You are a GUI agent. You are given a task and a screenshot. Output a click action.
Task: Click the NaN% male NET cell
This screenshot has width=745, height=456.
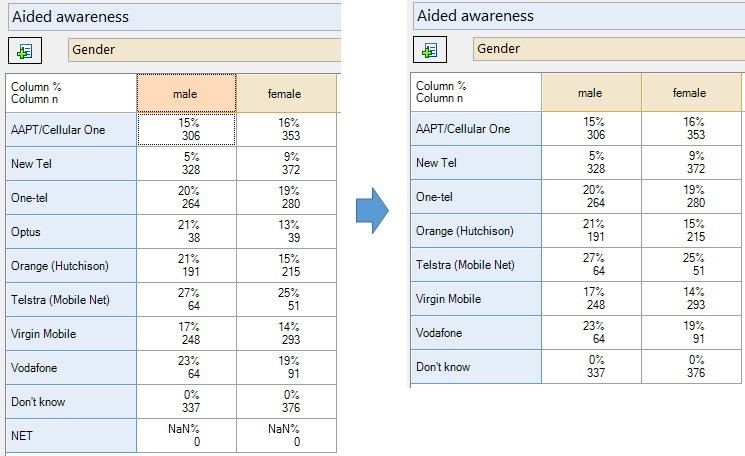click(186, 436)
